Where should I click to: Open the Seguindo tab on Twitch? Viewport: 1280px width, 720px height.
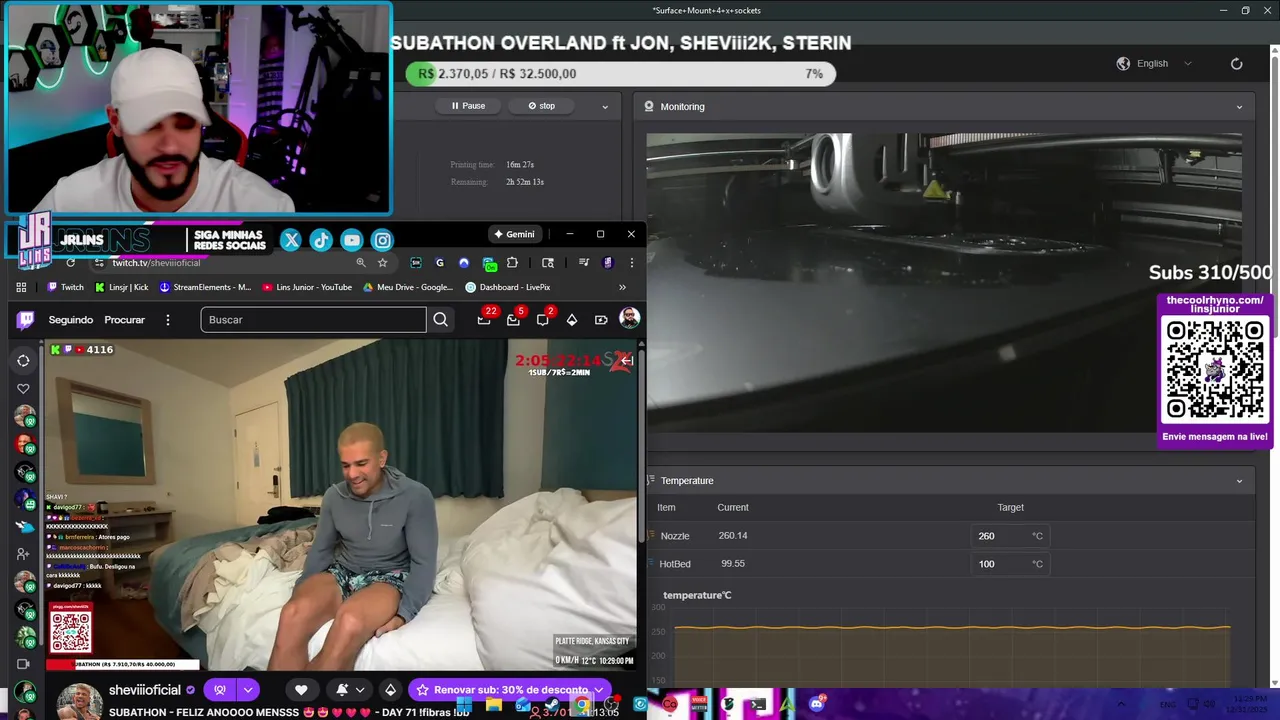tap(71, 320)
